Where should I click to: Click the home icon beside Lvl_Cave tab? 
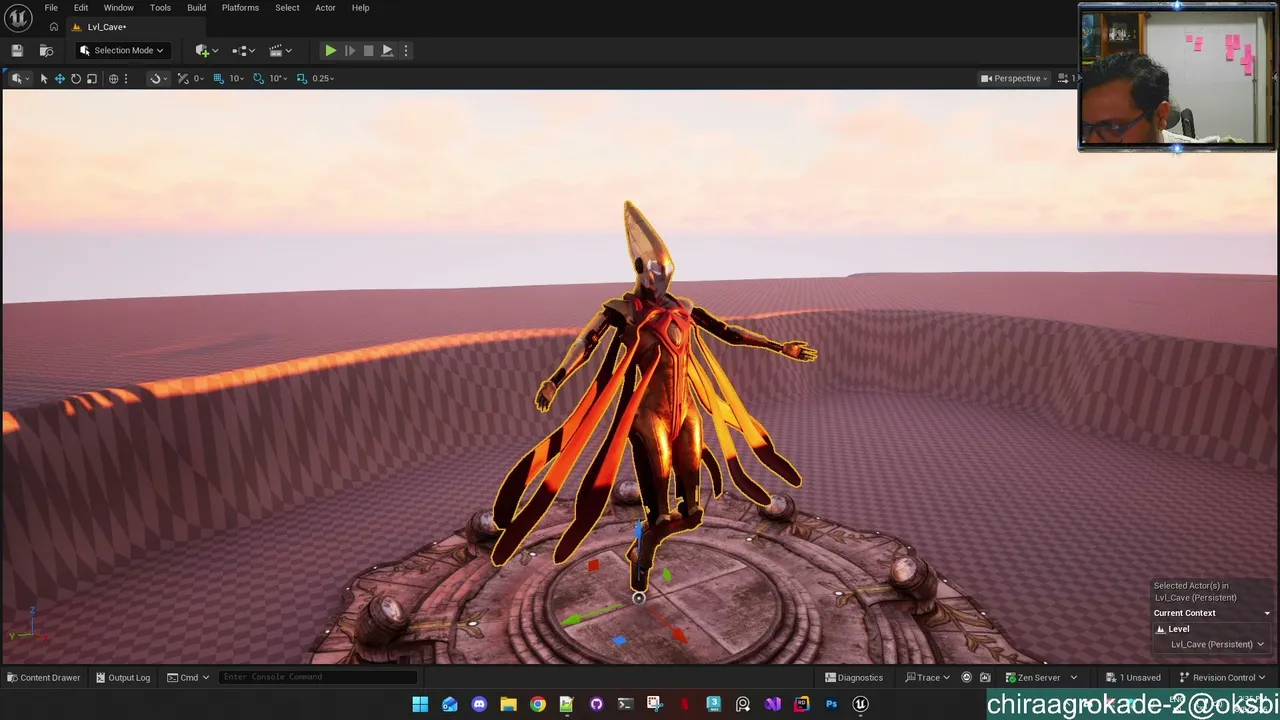tap(54, 27)
